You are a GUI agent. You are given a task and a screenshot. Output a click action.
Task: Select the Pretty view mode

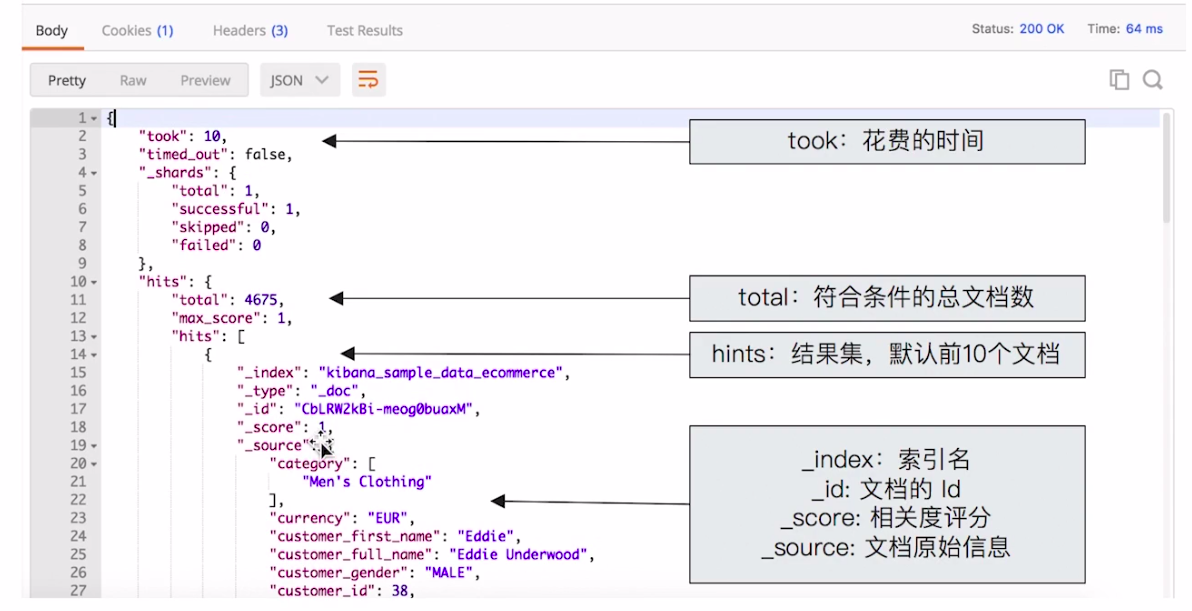click(67, 81)
